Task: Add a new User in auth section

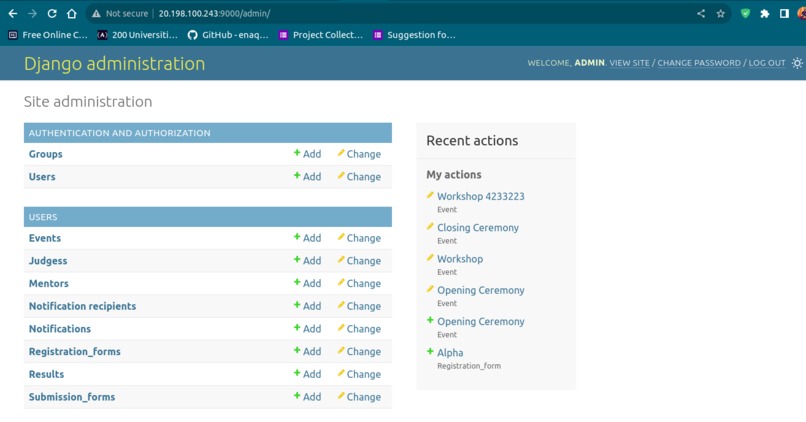Action: click(x=307, y=177)
